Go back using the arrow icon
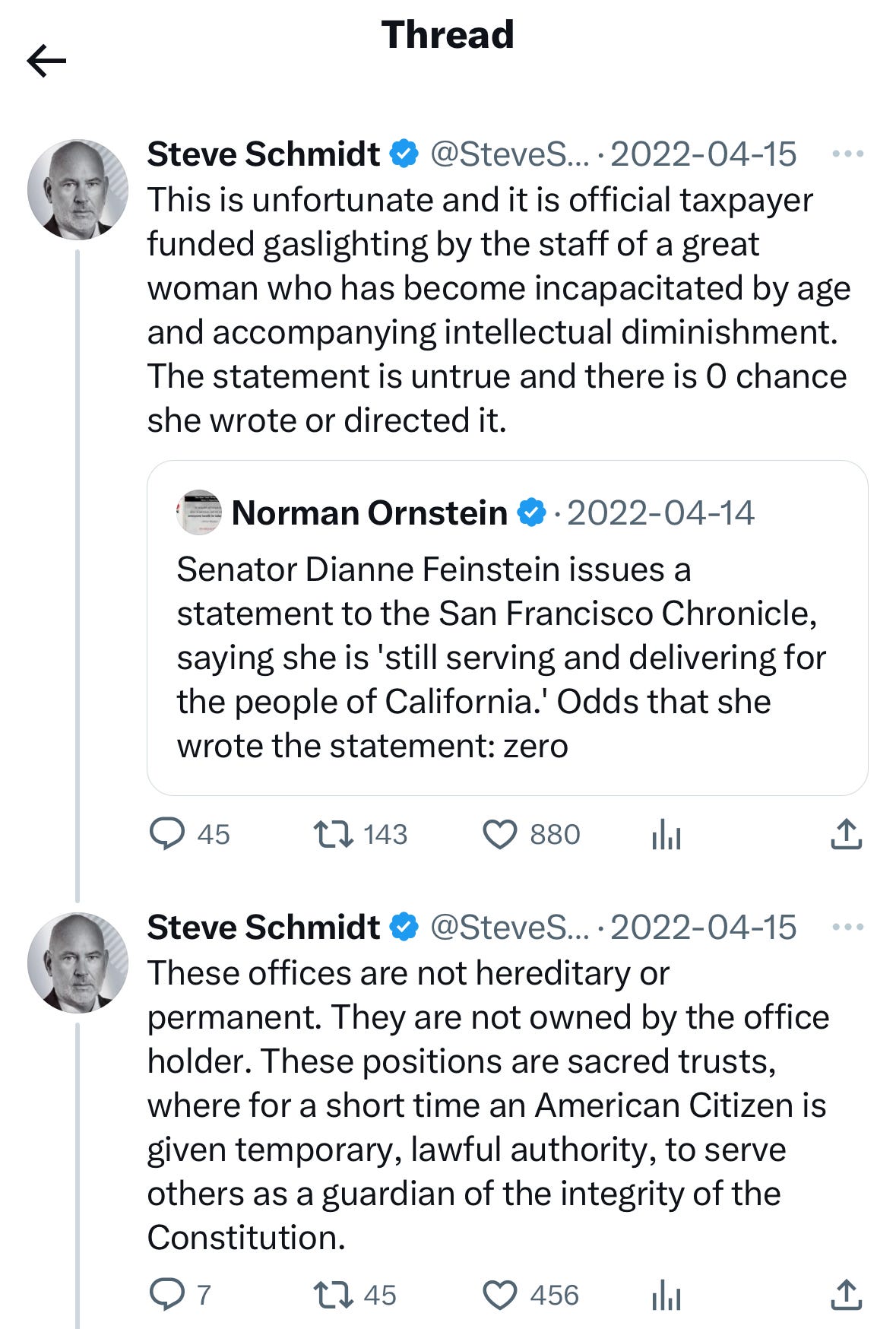 (47, 61)
